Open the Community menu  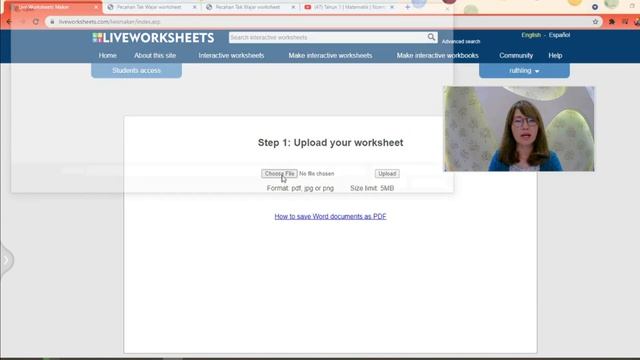click(516, 56)
